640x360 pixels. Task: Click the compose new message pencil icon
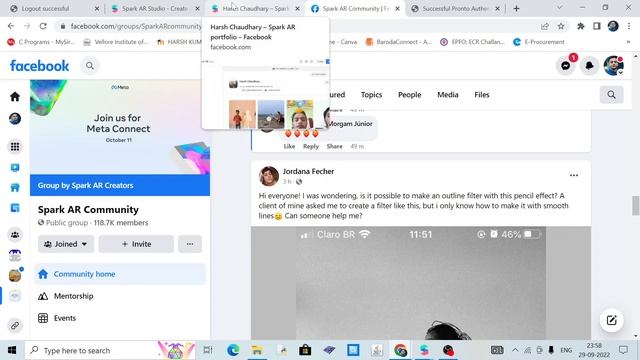click(x=611, y=320)
